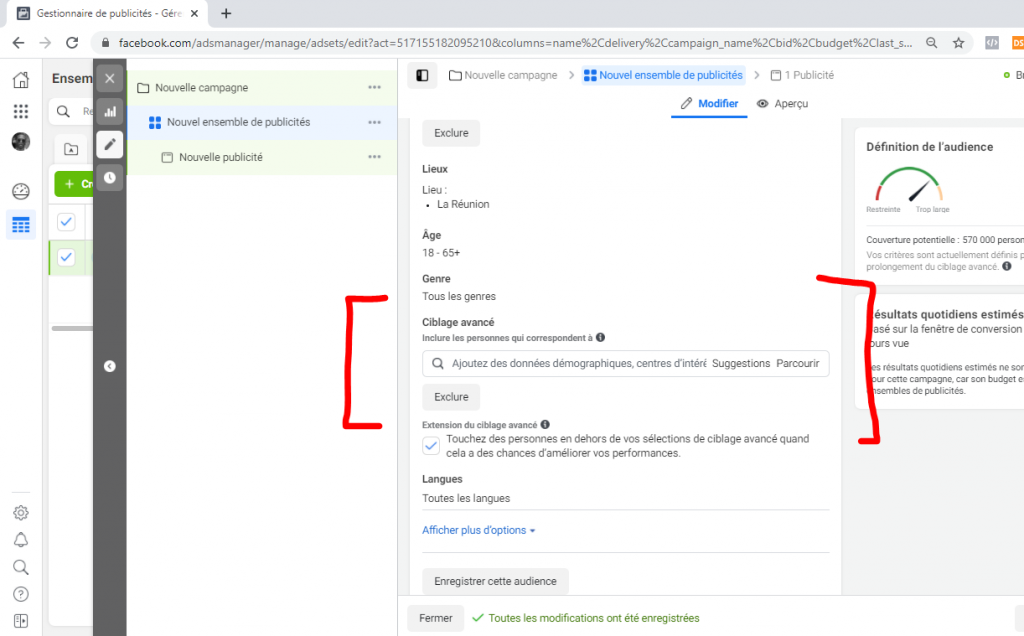Open the Facebook home icon in left rail
The image size is (1024, 636).
(20, 80)
